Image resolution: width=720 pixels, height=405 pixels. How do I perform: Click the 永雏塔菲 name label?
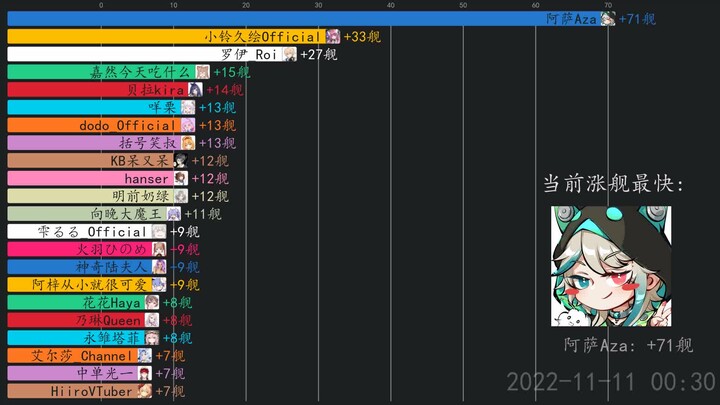[112, 338]
